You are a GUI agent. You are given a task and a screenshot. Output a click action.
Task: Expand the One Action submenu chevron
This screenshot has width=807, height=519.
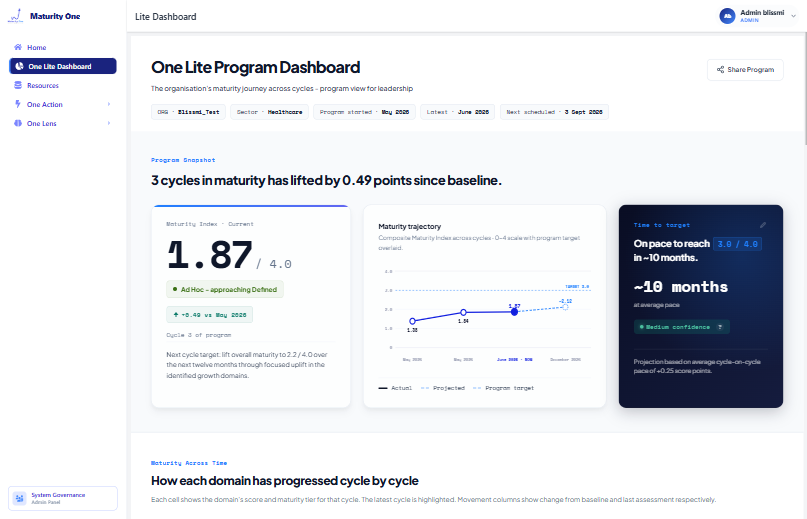(109, 104)
